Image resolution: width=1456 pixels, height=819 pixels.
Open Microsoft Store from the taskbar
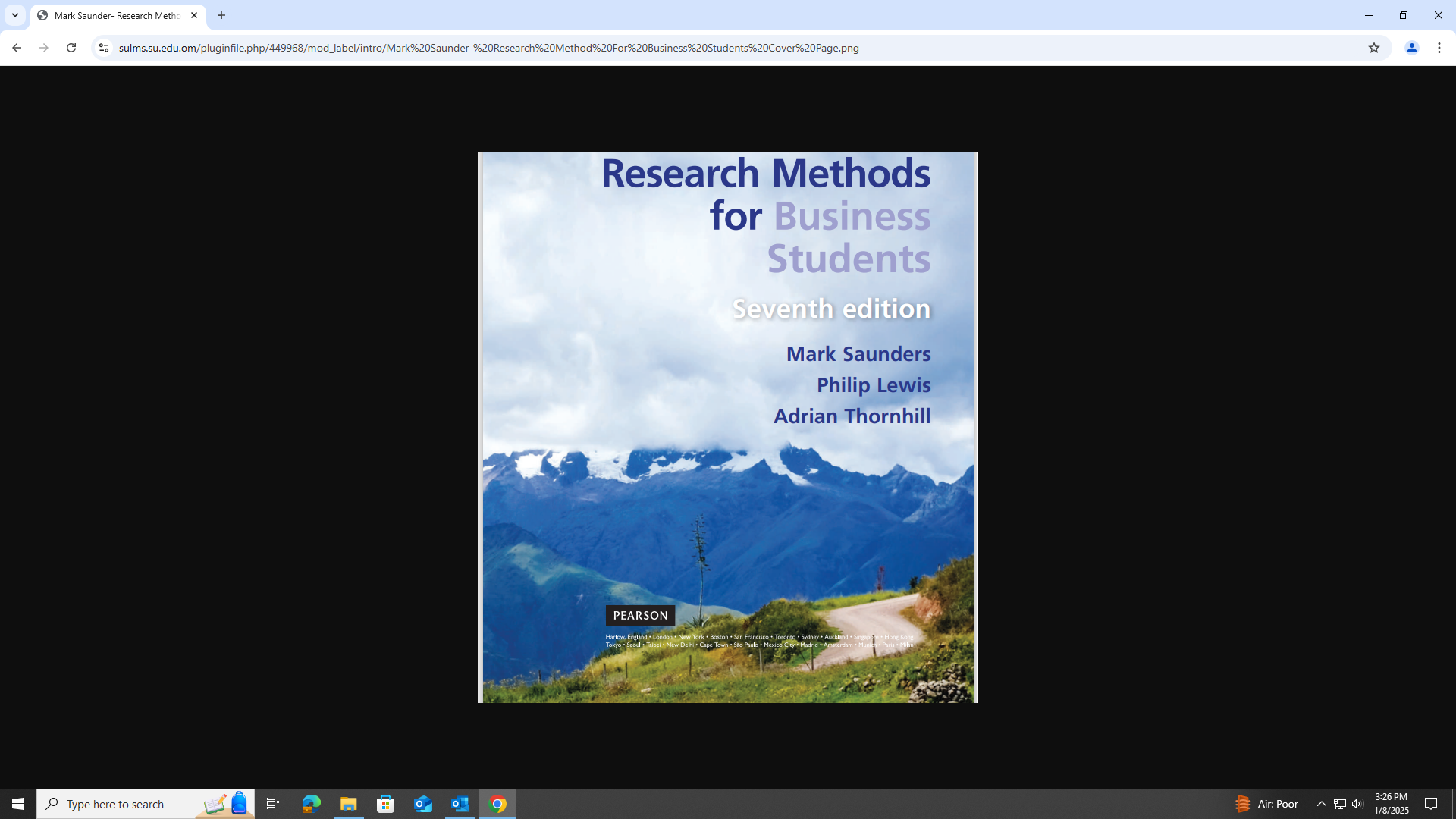pyautogui.click(x=385, y=803)
